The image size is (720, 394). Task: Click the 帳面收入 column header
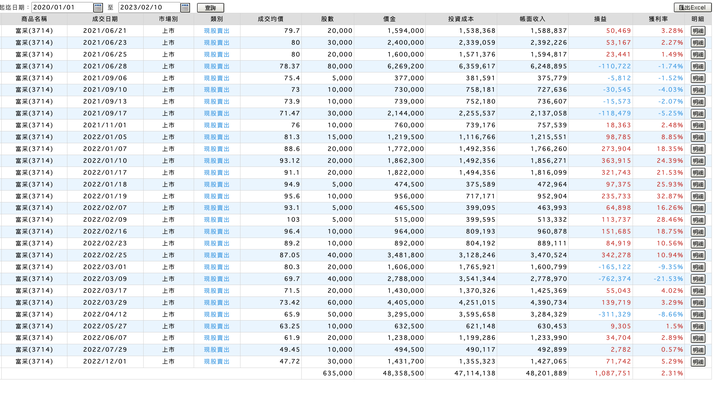(x=532, y=19)
